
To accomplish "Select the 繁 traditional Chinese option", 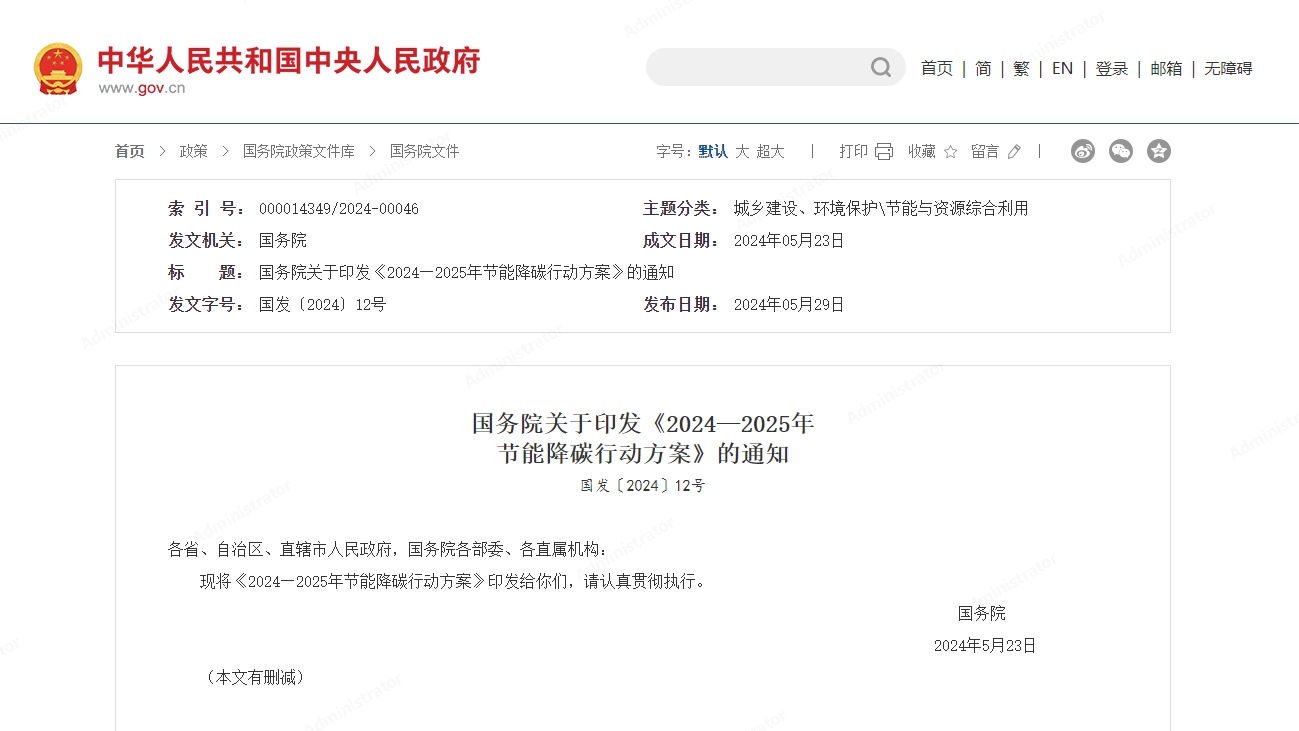I will tap(1020, 68).
